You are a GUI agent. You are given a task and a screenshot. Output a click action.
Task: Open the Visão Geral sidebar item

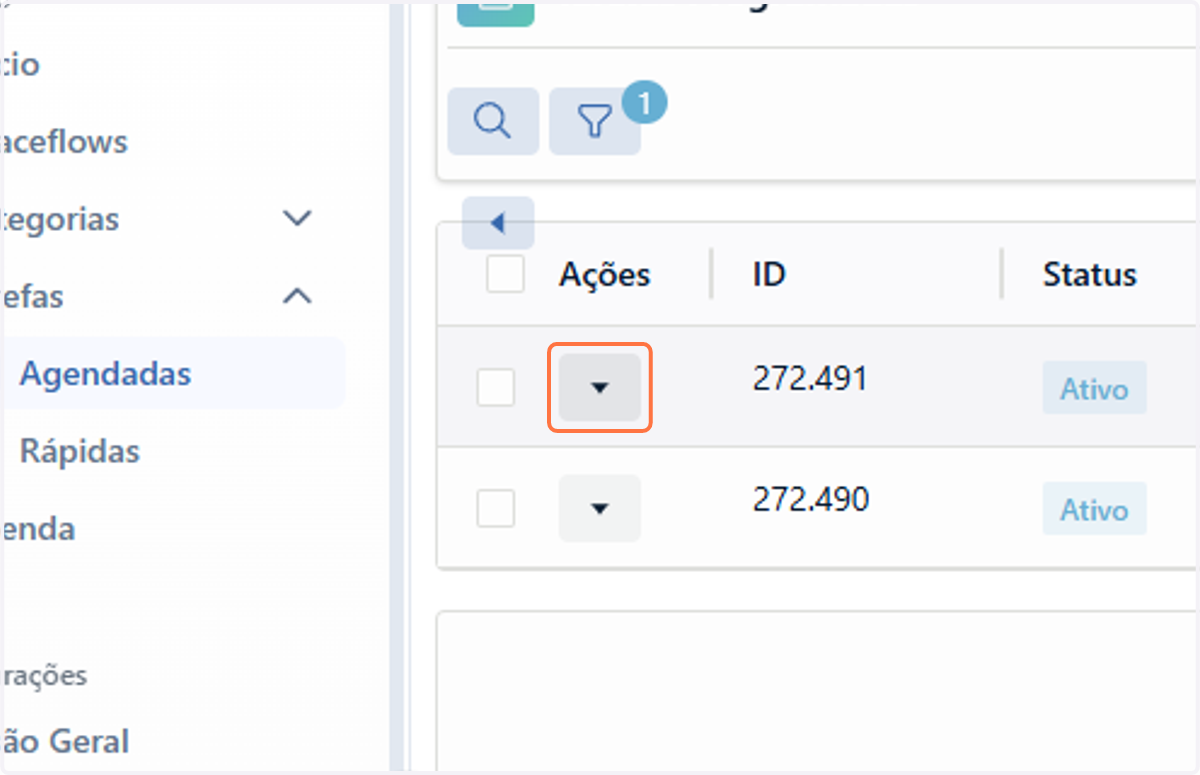tap(65, 741)
